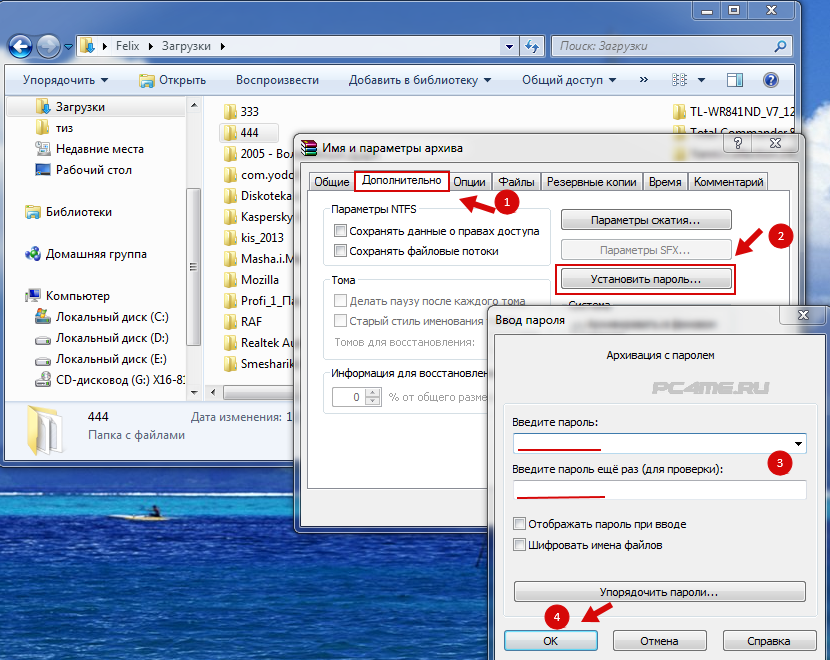Screen dimensions: 830x660
Task: Click Домашняя группа icon in sidebar
Action: pyautogui.click(x=33, y=254)
